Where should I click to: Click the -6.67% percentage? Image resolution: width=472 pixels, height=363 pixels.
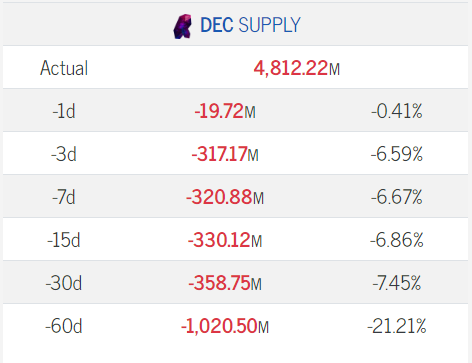(x=397, y=197)
